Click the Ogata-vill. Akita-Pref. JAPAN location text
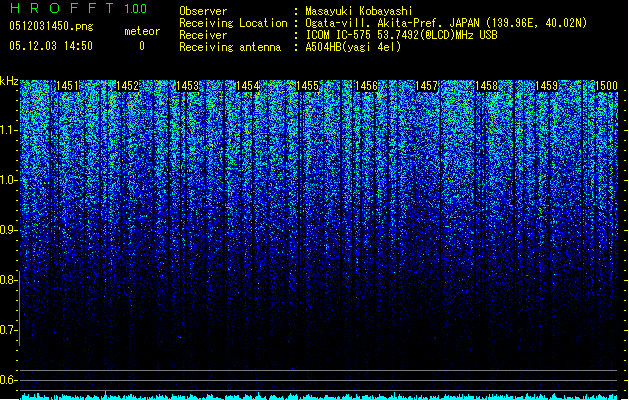This screenshot has width=629, height=400. 446,23
